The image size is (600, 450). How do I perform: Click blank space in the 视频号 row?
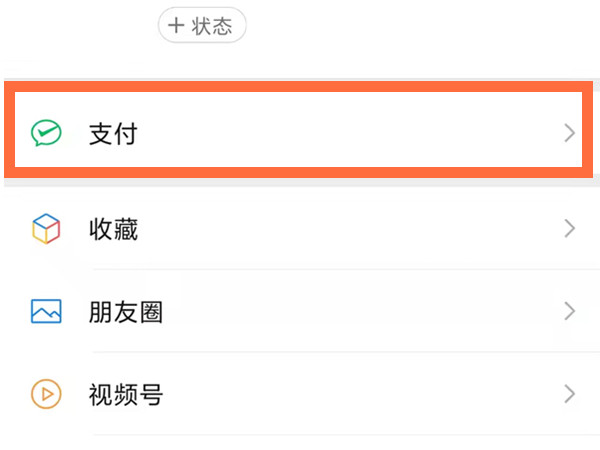click(x=350, y=394)
